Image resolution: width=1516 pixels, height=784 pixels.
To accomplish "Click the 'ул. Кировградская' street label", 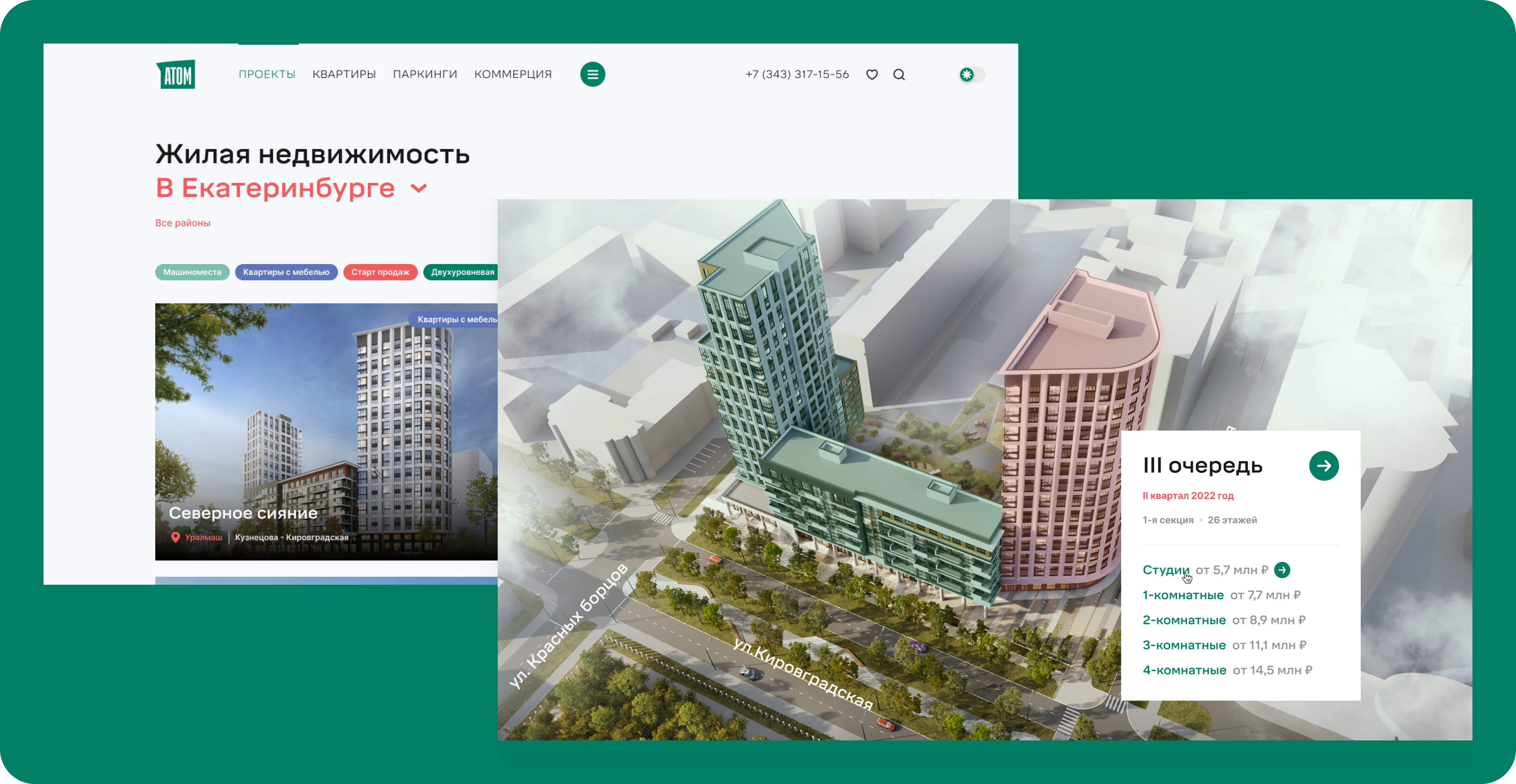I will pos(803,674).
